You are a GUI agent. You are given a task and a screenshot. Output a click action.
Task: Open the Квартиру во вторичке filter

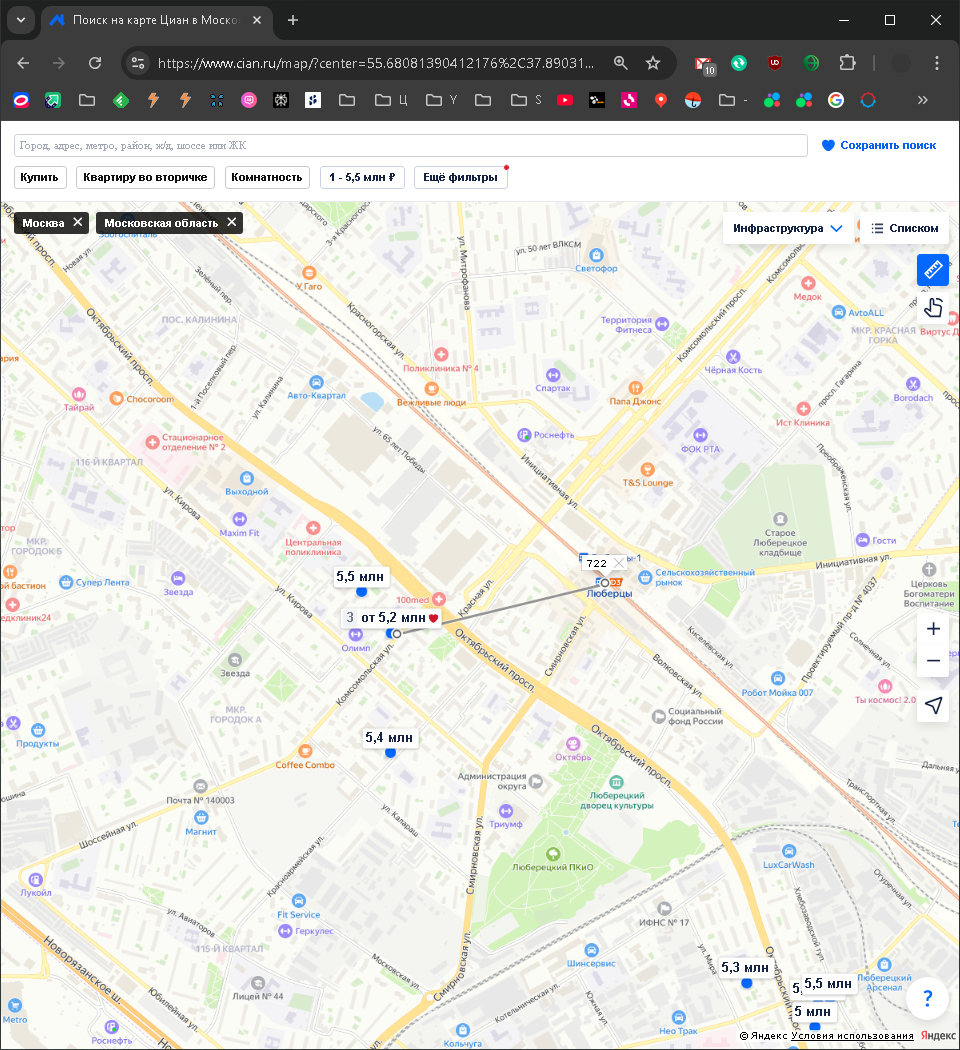(x=145, y=177)
